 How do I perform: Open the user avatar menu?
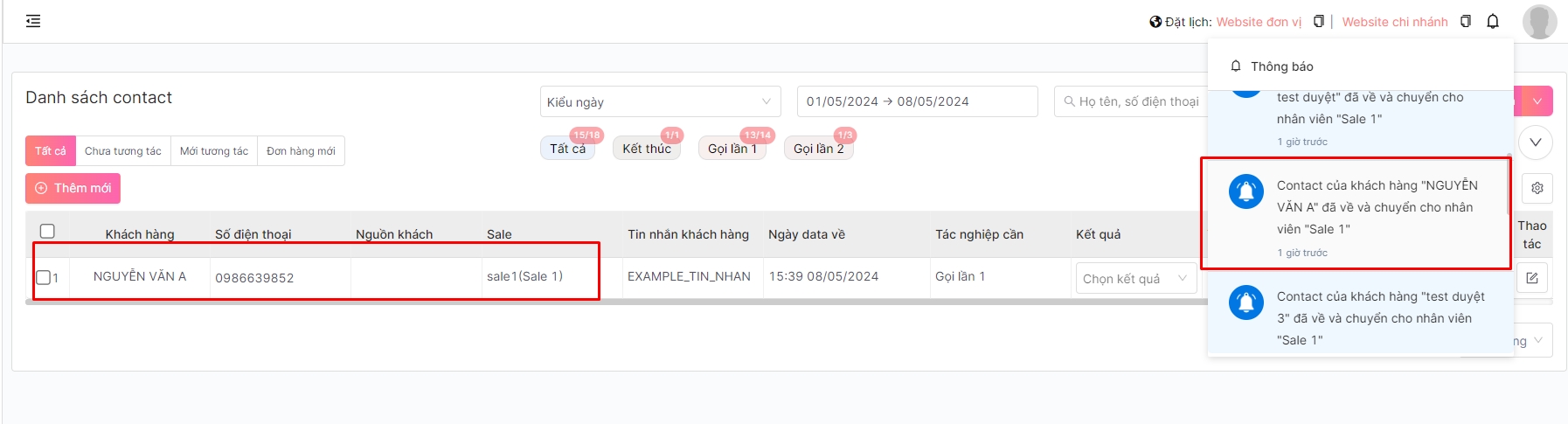point(1539,22)
